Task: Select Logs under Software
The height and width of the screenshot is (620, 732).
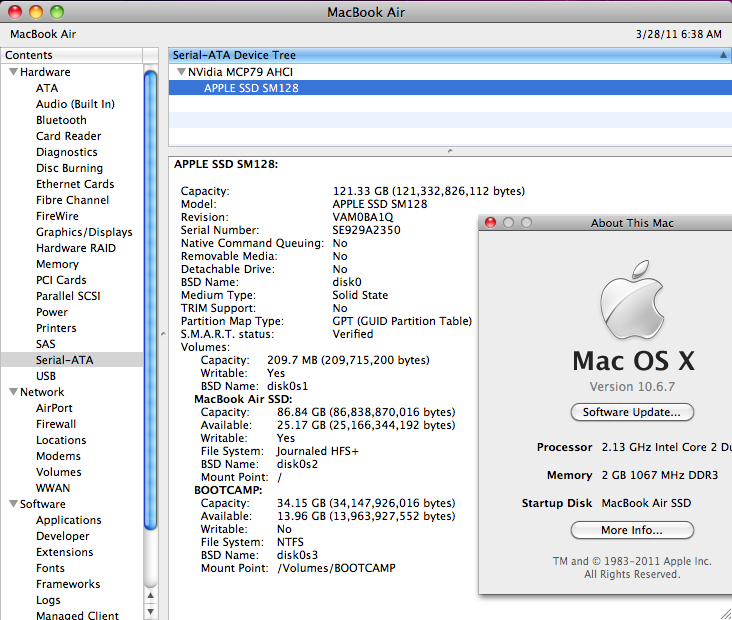Action: [48, 600]
